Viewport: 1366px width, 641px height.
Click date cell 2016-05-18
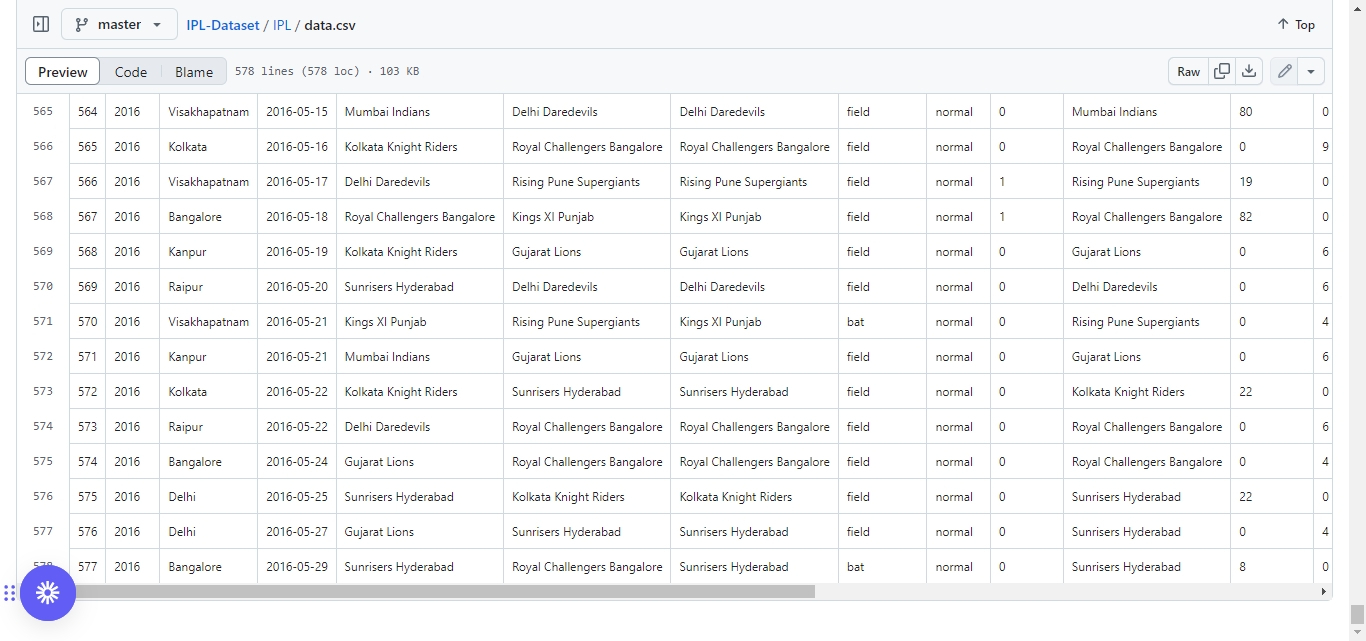coord(297,217)
